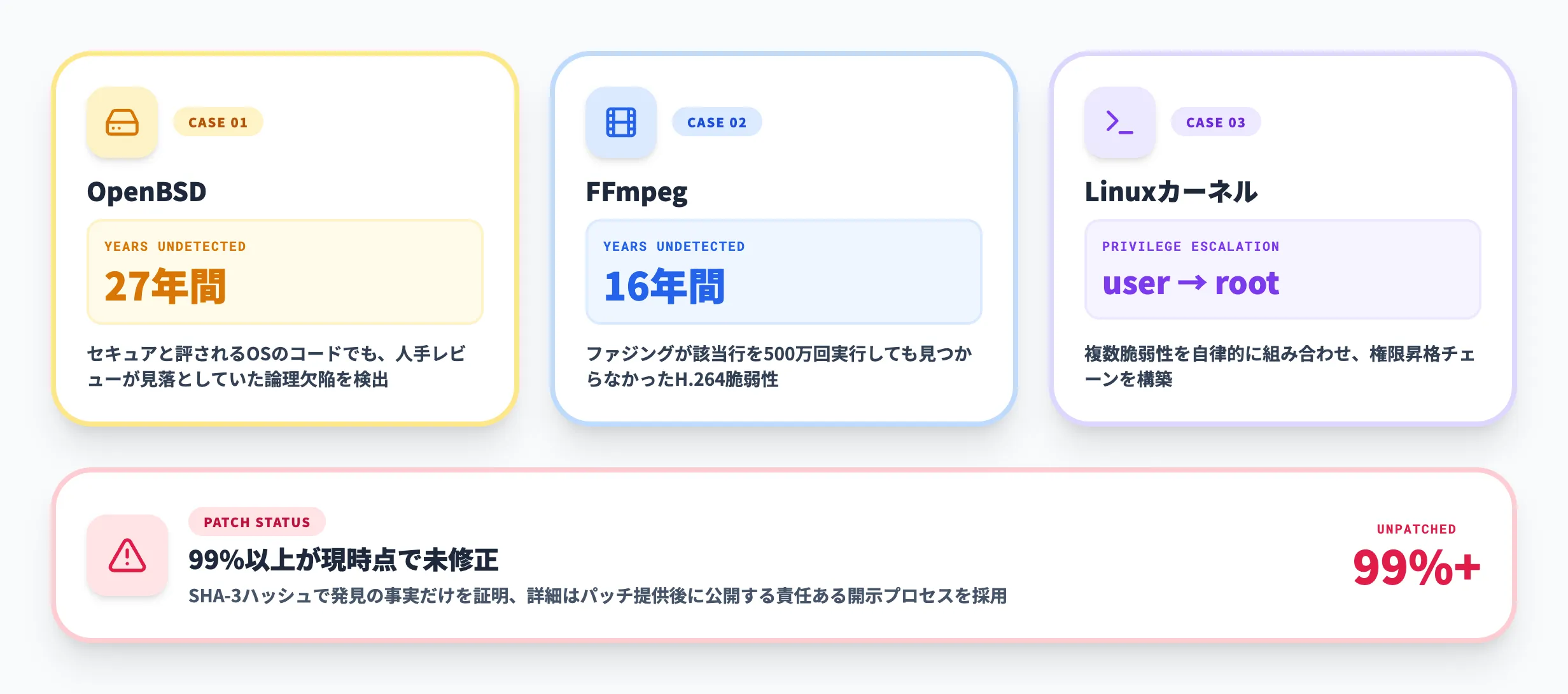Screen dimensions: 1568x694
Task: Click the OpenBSD hard drive icon
Action: click(x=122, y=122)
